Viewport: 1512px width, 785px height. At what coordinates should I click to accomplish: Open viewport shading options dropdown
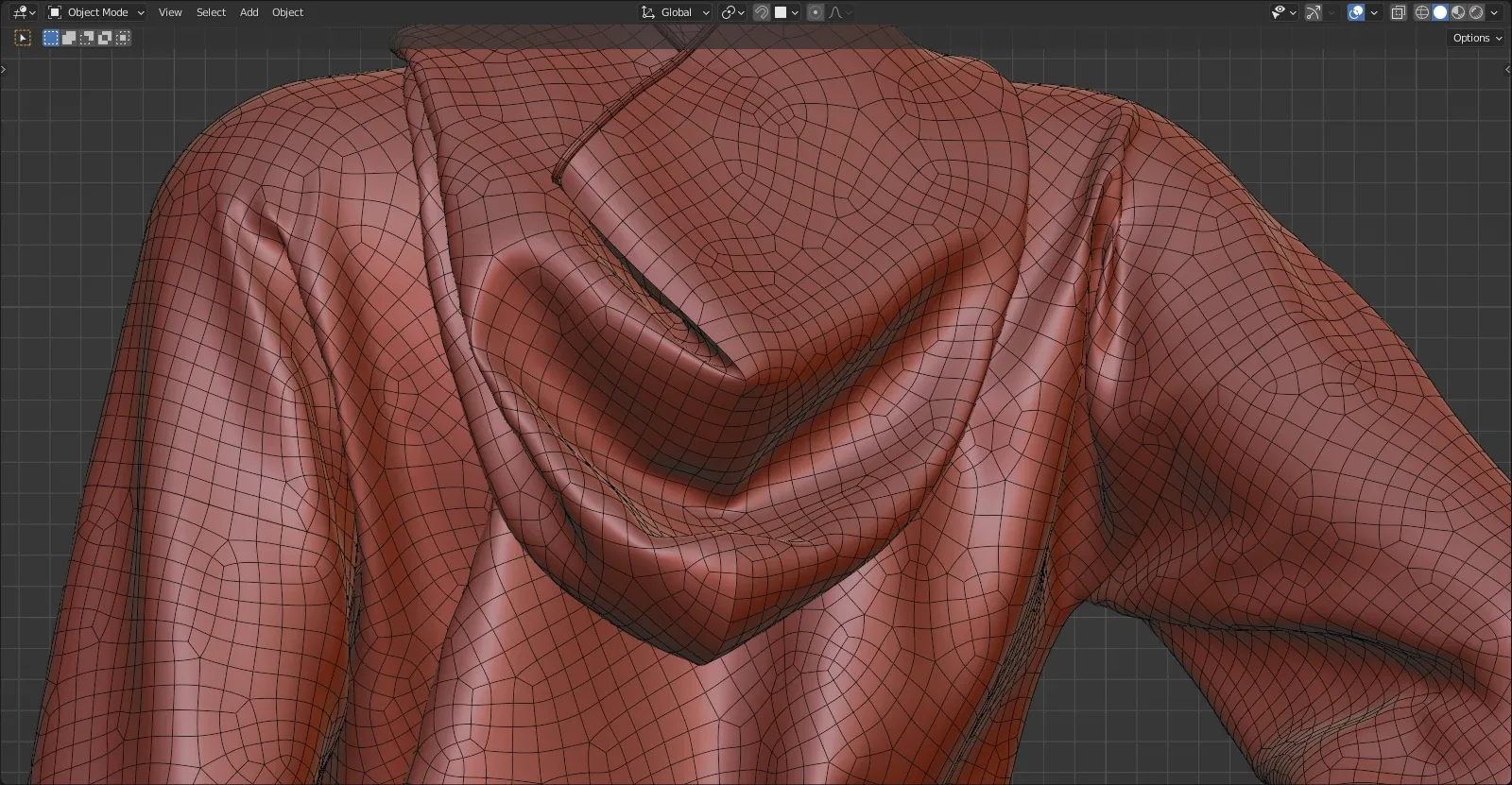(1494, 12)
